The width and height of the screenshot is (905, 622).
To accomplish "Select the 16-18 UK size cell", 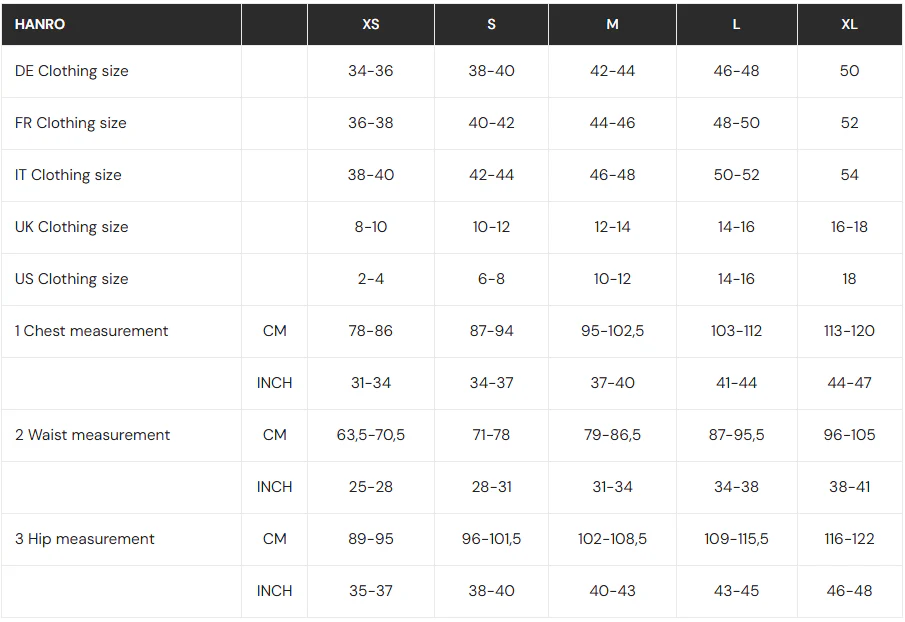I will point(849,227).
